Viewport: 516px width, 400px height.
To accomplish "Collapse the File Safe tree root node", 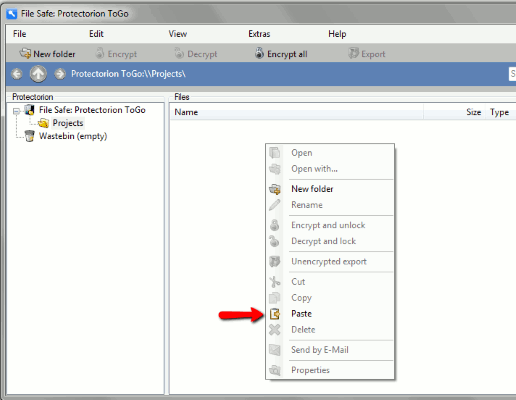I will 16,111.
